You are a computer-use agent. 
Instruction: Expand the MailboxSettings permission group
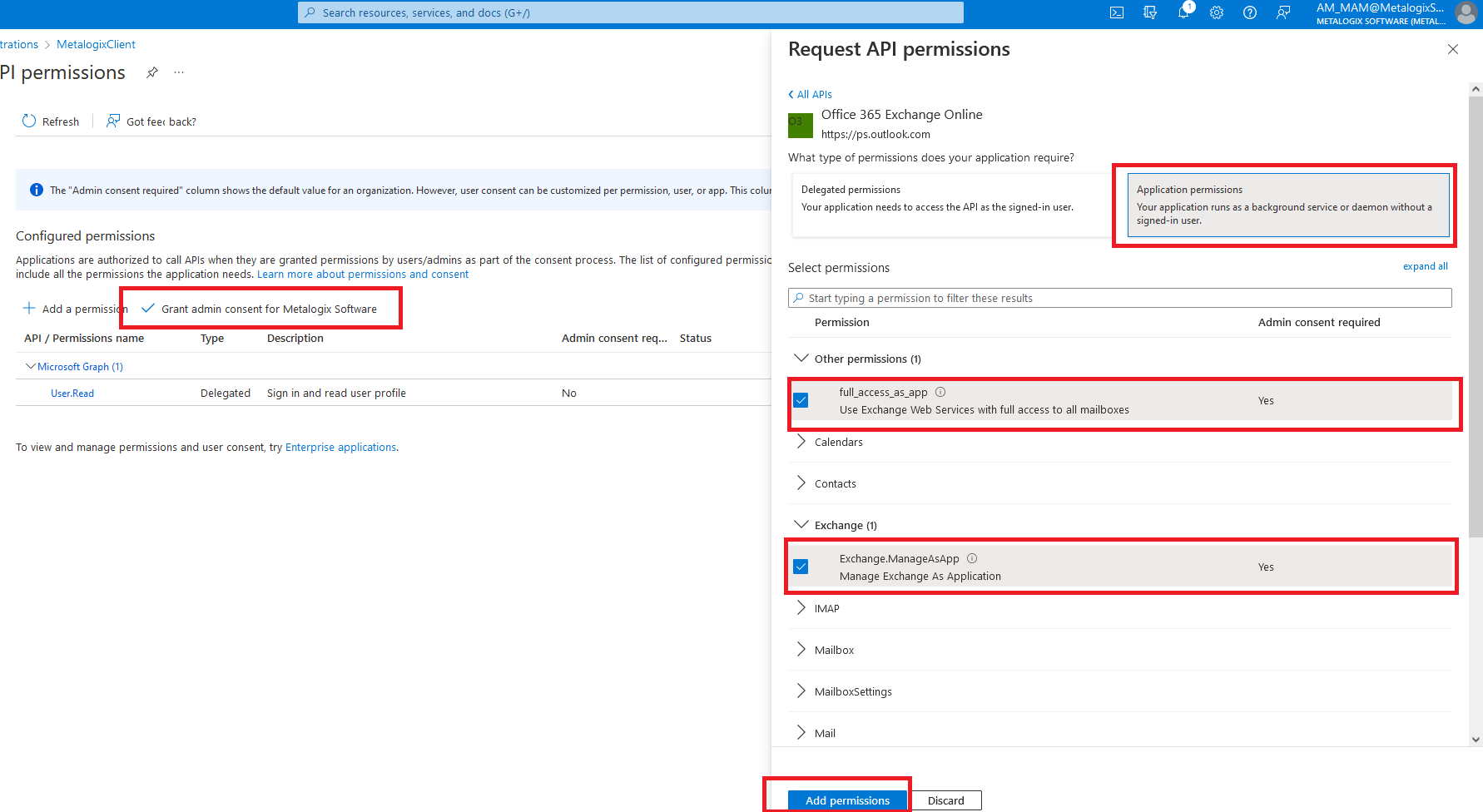(801, 691)
